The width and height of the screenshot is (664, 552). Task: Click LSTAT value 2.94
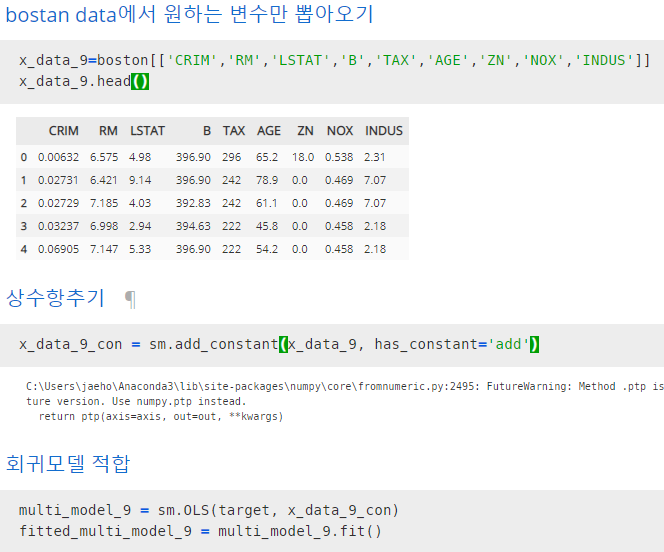tap(140, 226)
